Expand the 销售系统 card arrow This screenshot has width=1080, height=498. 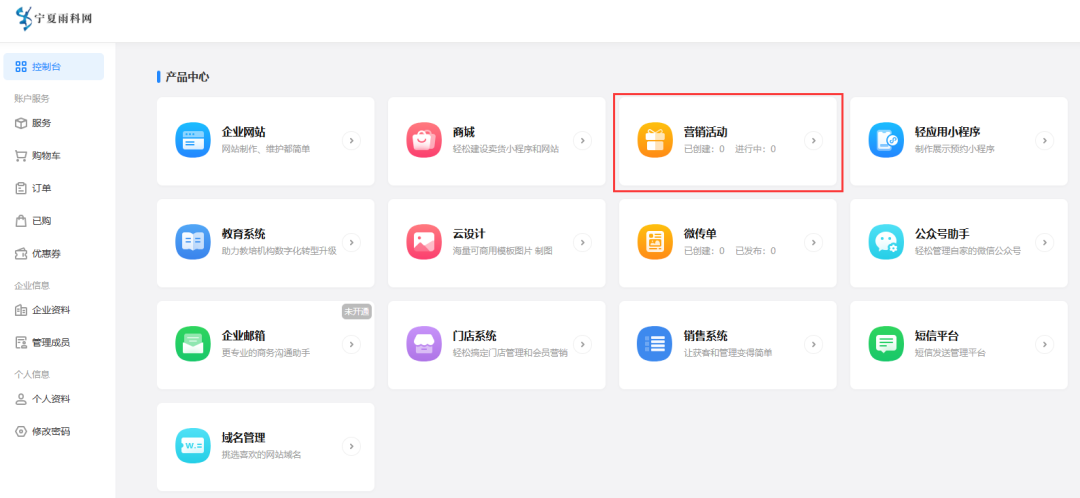tap(813, 344)
